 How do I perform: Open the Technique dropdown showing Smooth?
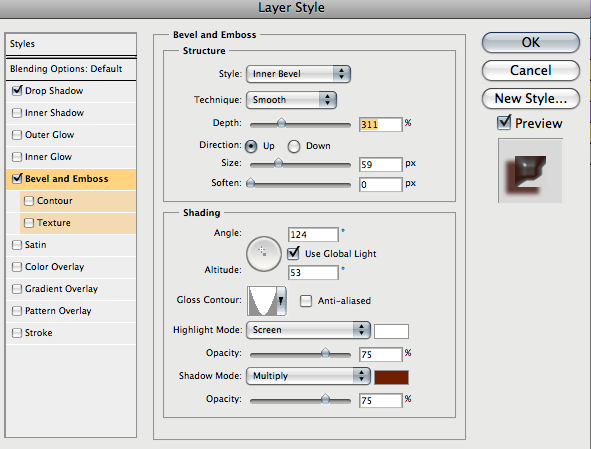pyautogui.click(x=291, y=100)
